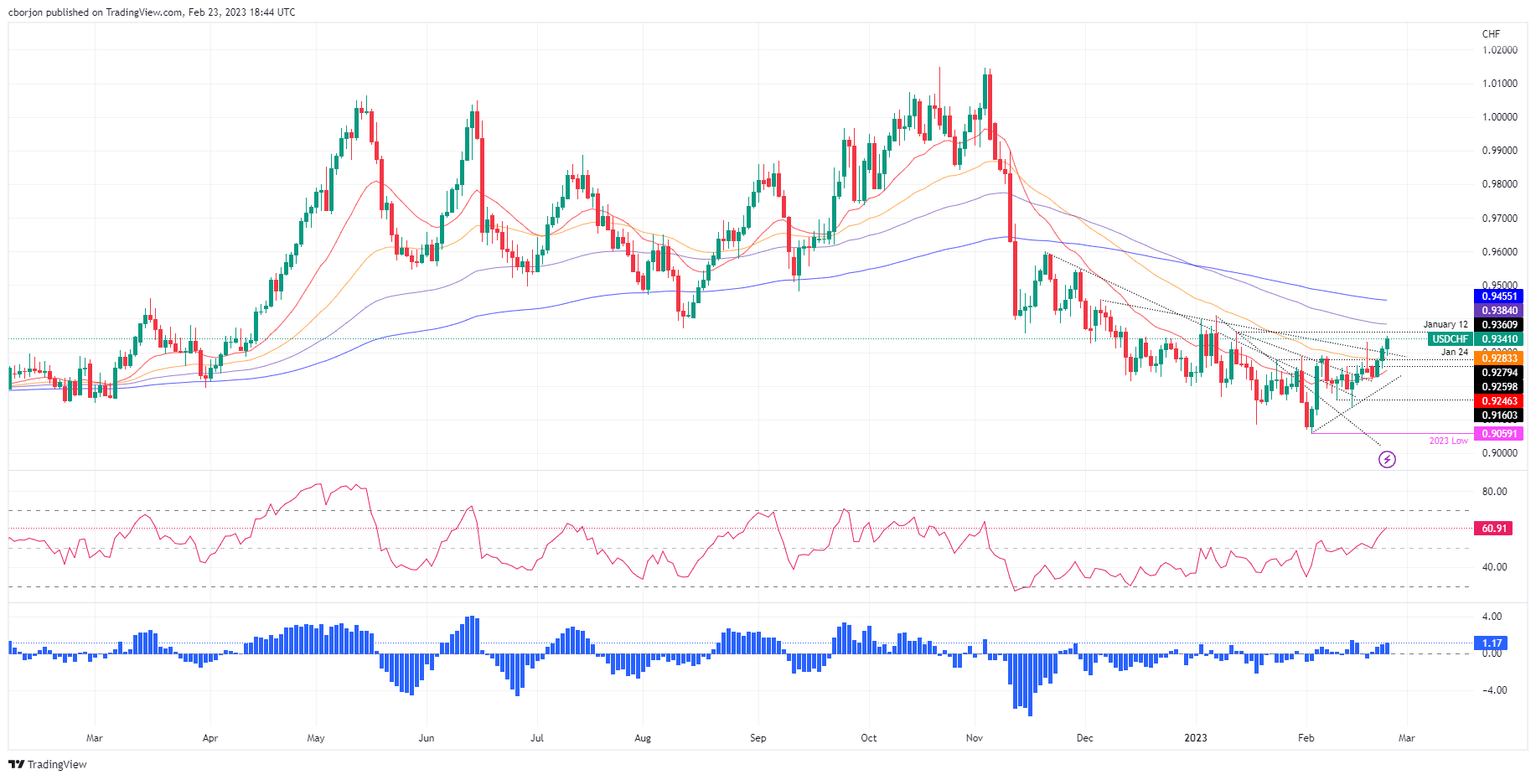Screen dimensions: 1536x779
Task: Click the purple lightning bolt event icon
Action: click(x=1387, y=459)
